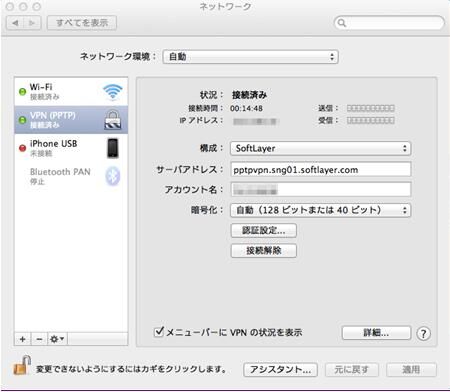This screenshot has width=450, height=392.
Task: Click the forward navigation arrow
Action: pyautogui.click(x=32, y=23)
